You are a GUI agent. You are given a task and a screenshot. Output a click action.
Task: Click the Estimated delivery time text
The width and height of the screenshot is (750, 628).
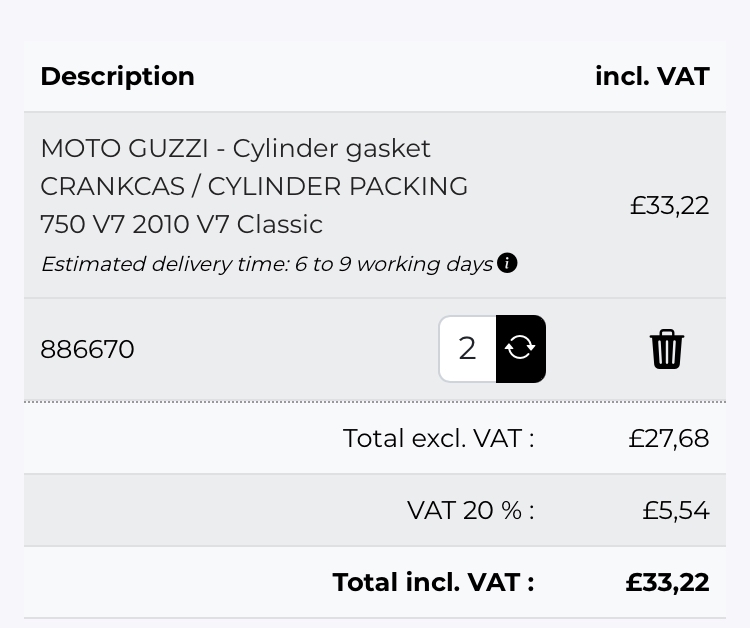coord(267,264)
